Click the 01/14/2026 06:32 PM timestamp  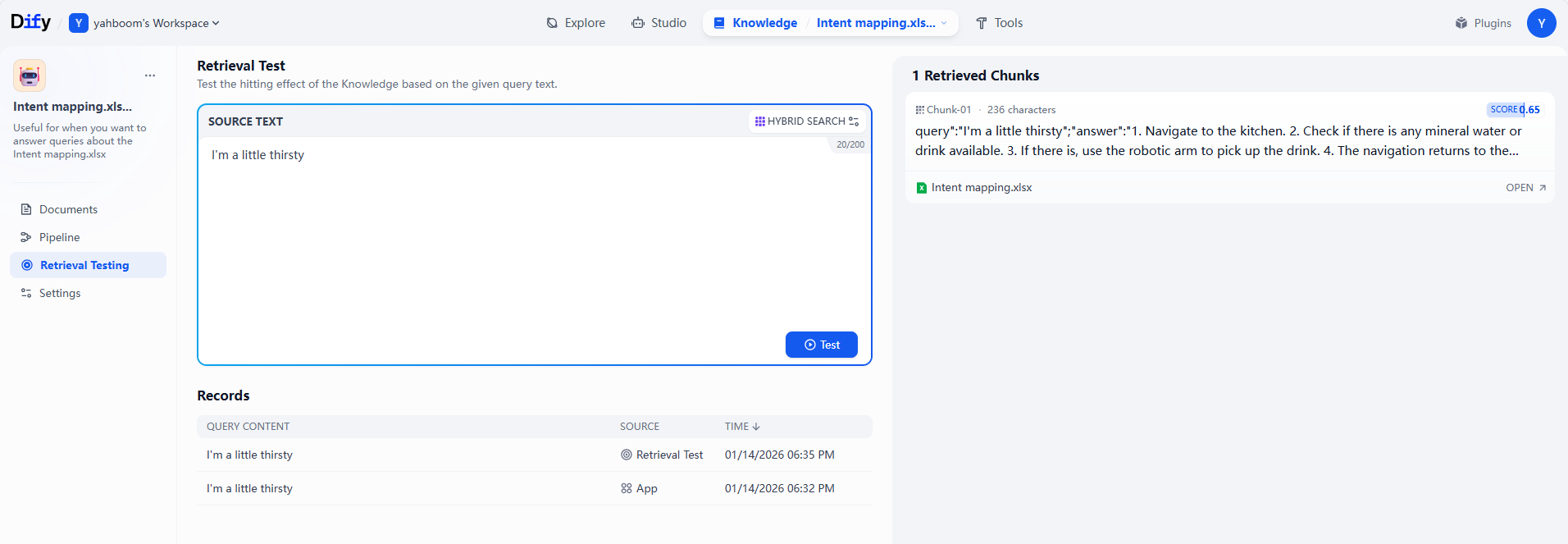(780, 488)
